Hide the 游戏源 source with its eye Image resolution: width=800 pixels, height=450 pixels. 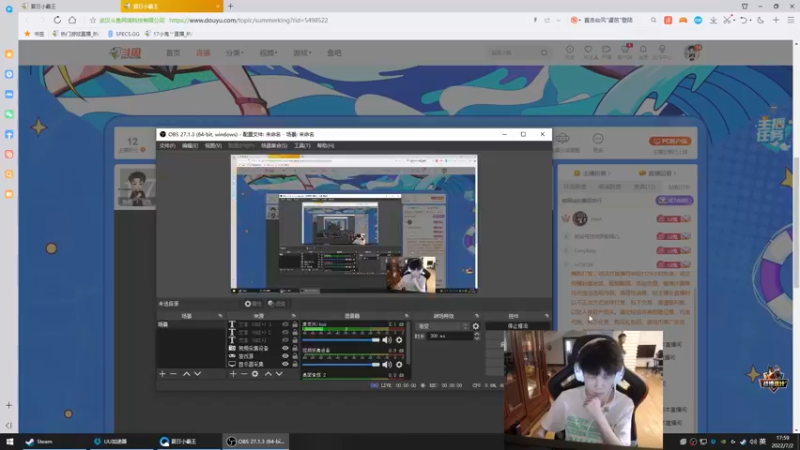(x=285, y=356)
